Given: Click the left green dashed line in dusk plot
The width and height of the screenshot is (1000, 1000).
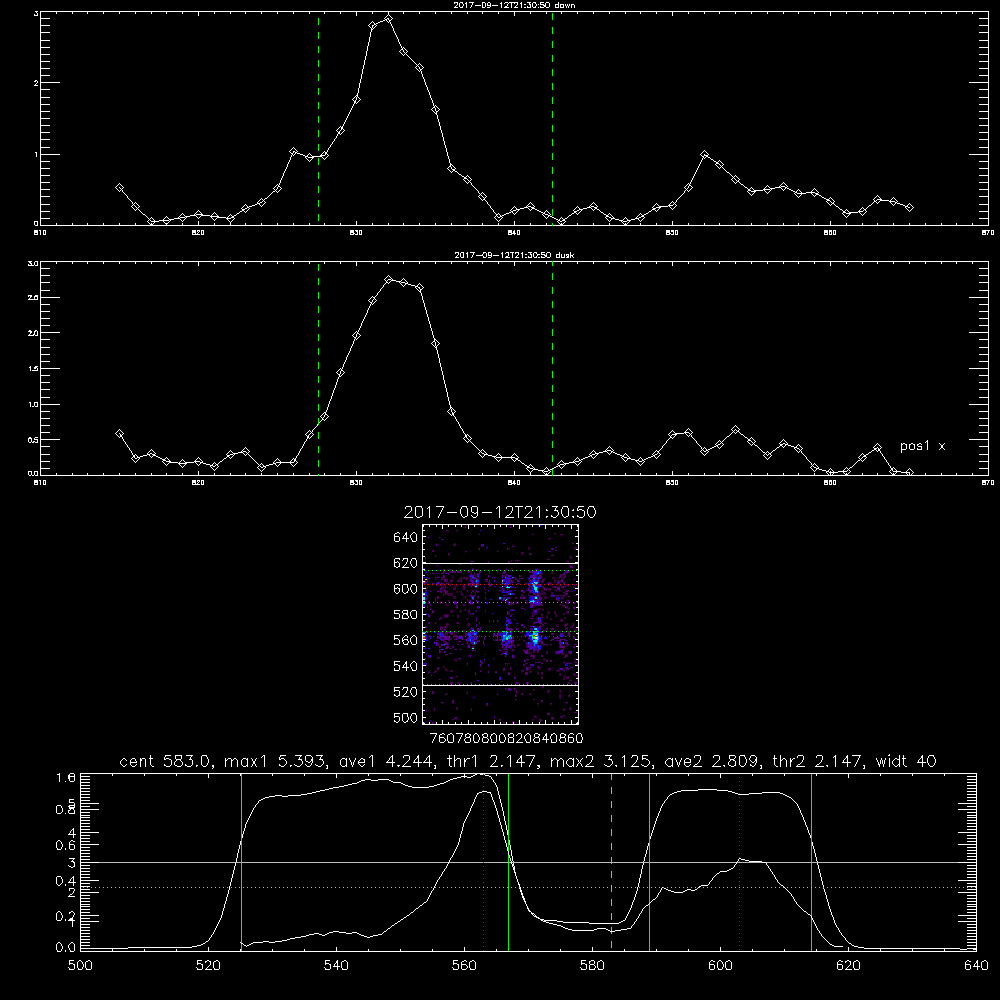Looking at the screenshot, I should coord(318,369).
